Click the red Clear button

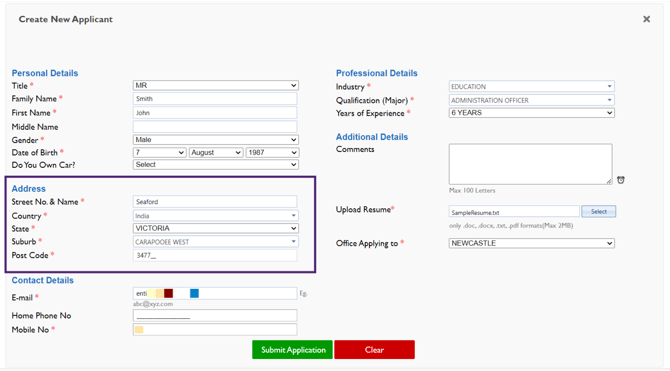(374, 350)
